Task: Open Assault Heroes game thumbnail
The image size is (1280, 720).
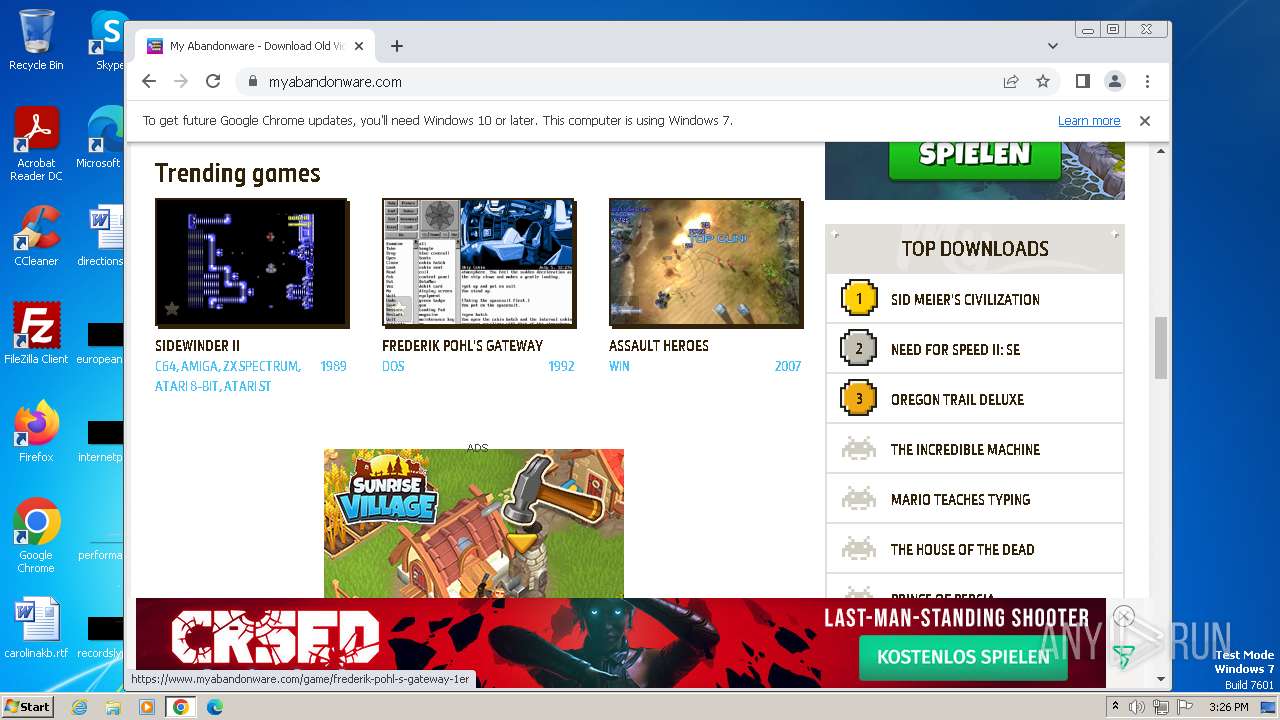Action: point(706,263)
